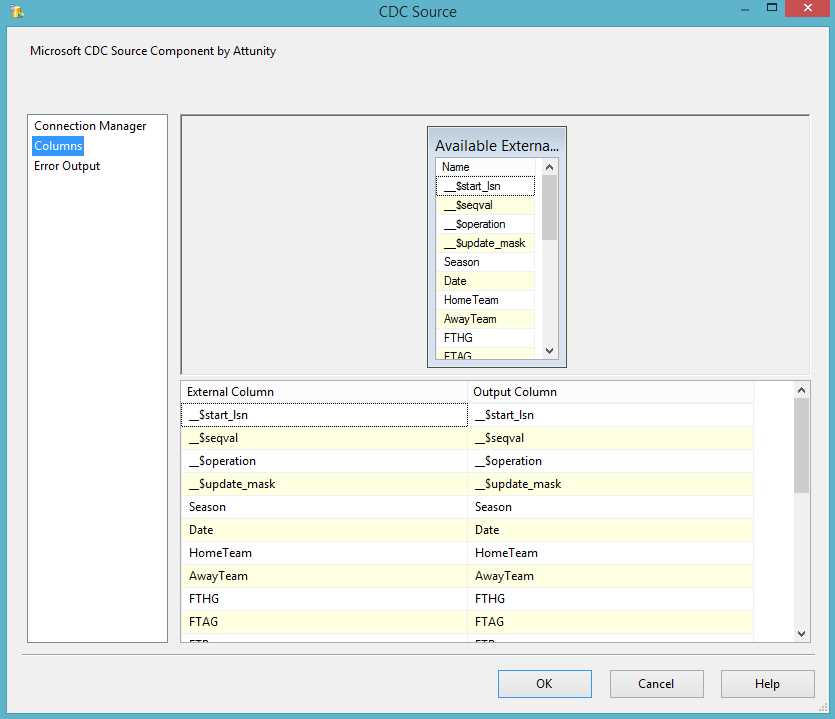Click the CDC Source title bar app icon
Image resolution: width=835 pixels, height=719 pixels.
[17, 11]
